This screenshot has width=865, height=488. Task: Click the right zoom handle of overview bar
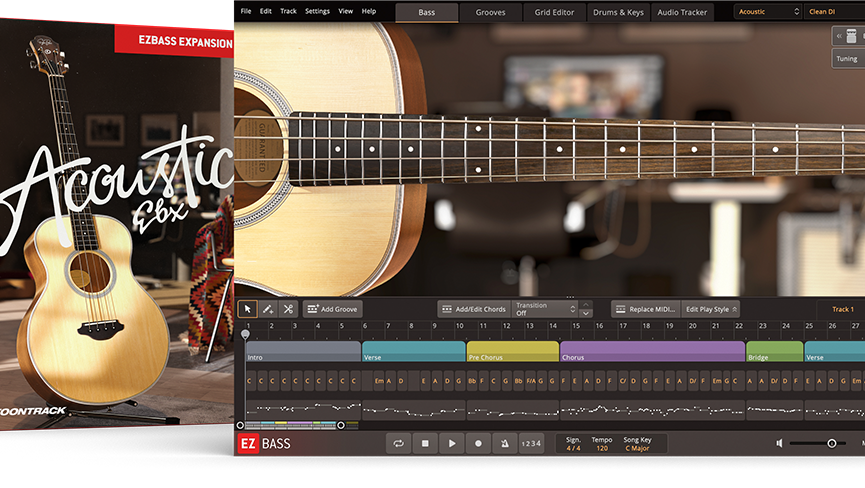tap(341, 425)
